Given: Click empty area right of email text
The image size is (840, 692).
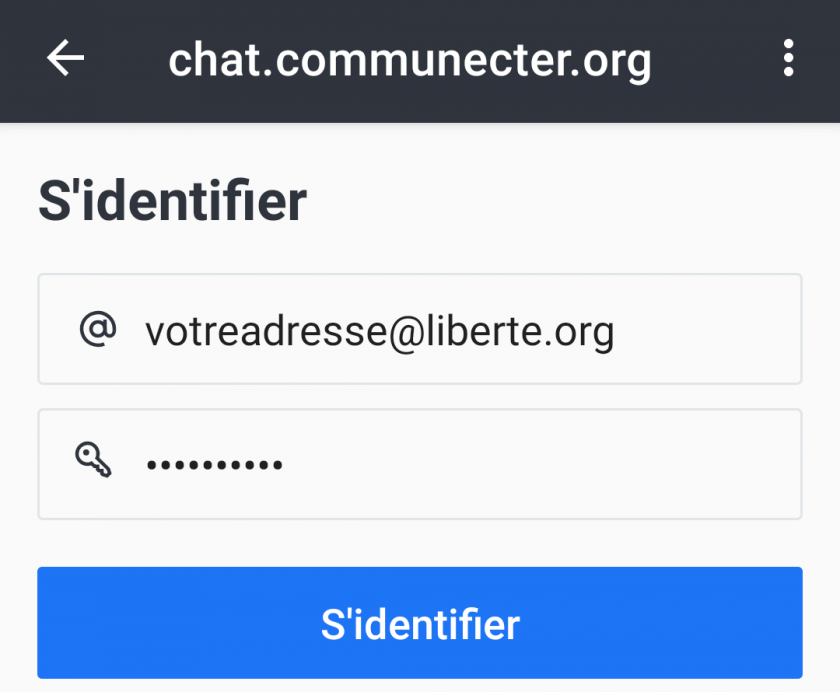Looking at the screenshot, I should click(x=710, y=329).
